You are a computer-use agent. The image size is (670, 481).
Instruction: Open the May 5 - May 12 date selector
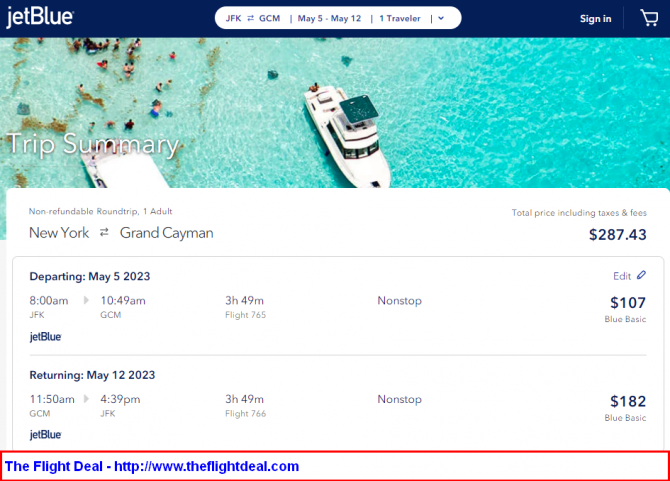click(329, 18)
